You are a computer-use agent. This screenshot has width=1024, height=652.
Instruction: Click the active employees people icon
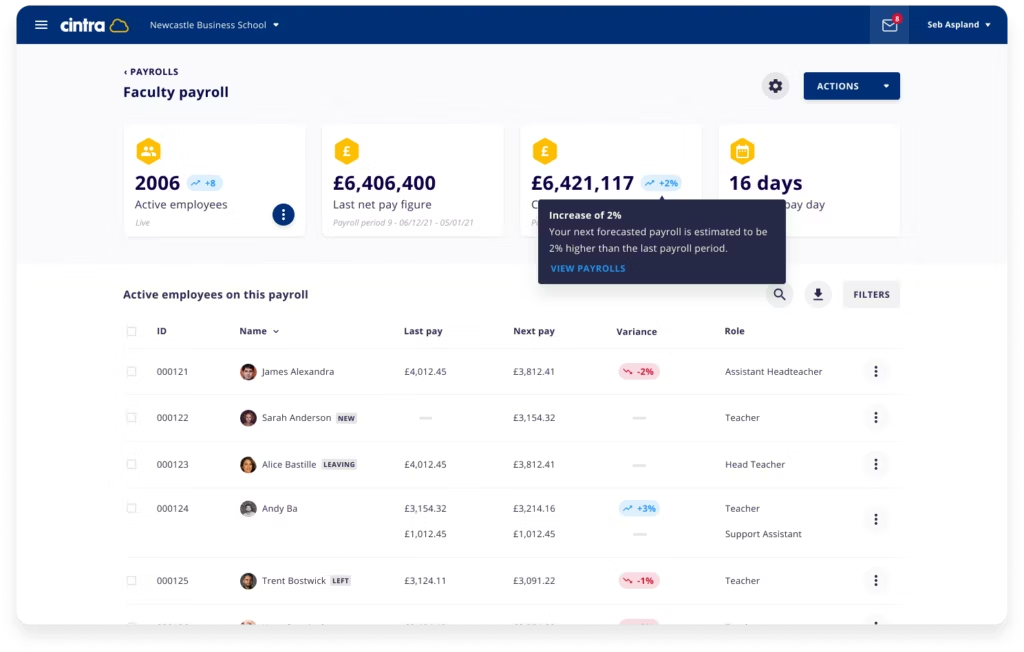tap(148, 152)
